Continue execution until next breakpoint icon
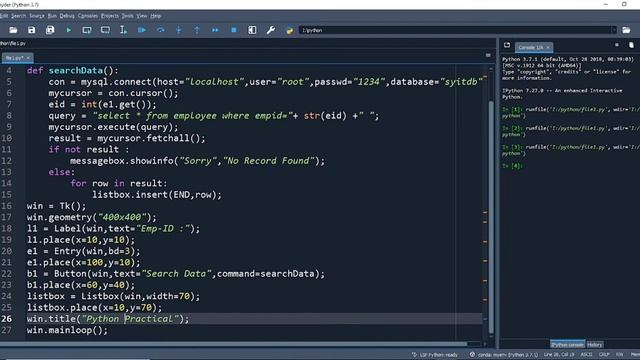The height and width of the screenshot is (360, 640). tap(215, 30)
